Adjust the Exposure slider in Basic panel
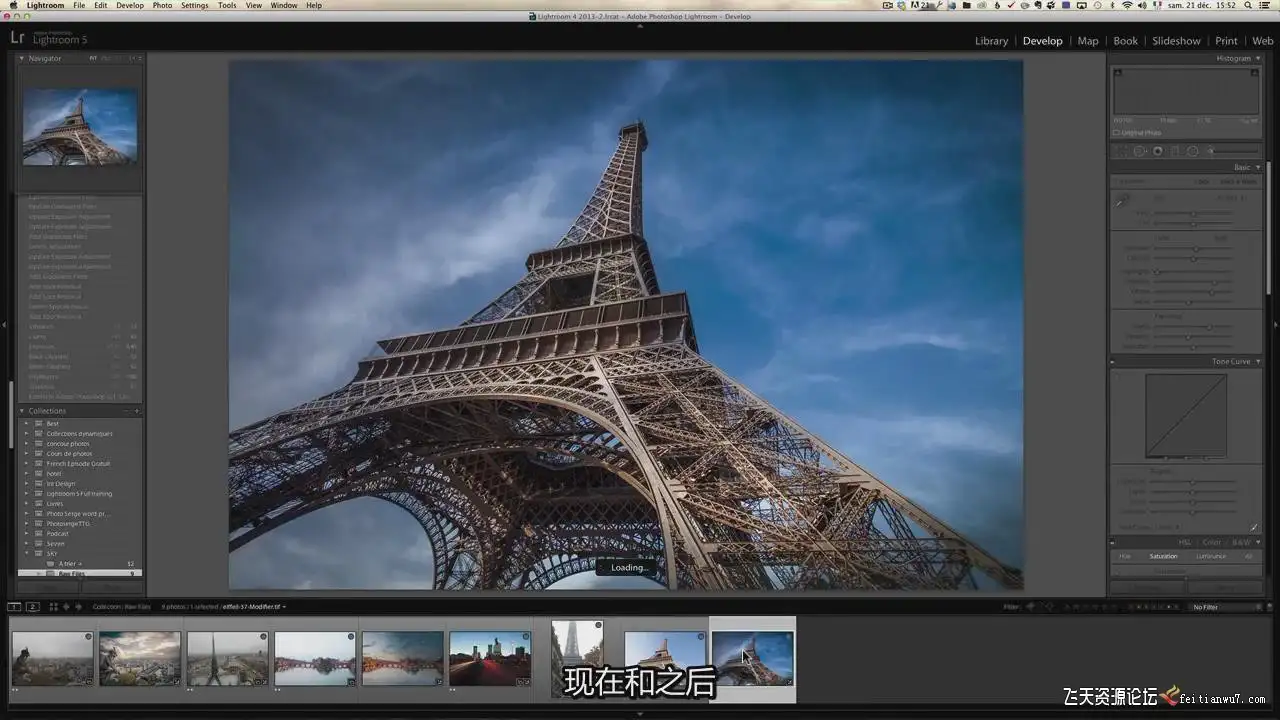The height and width of the screenshot is (720, 1280). pyautogui.click(x=1193, y=248)
